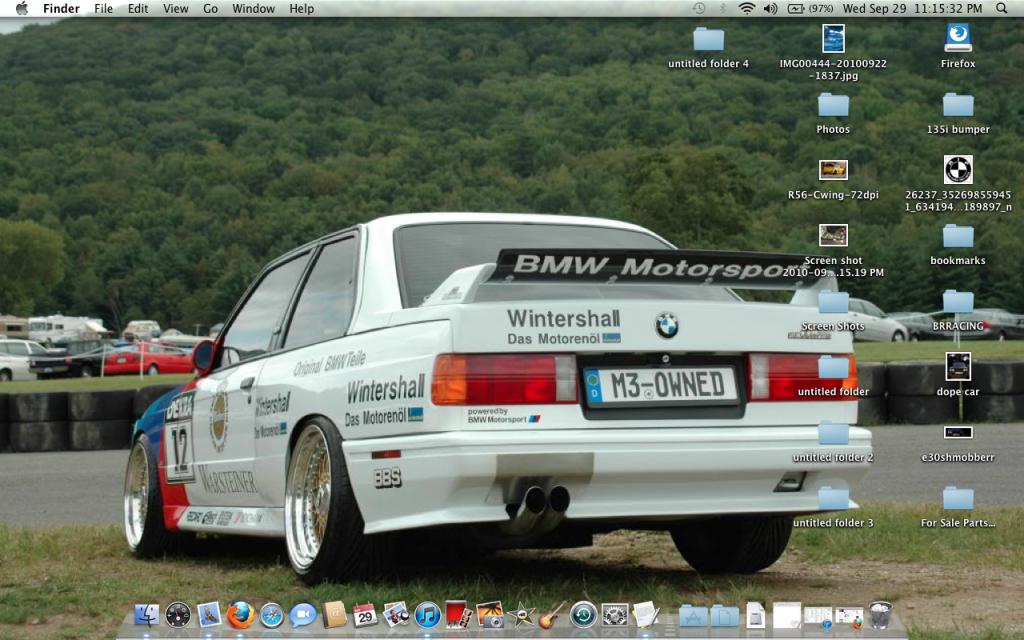Click the Bluetooth menu bar icon
Screen dimensions: 1024x640
(723, 8)
